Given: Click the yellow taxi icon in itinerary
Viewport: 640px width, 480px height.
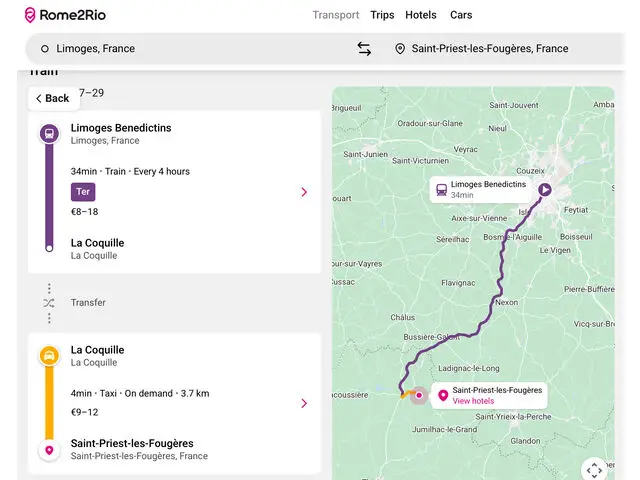Looking at the screenshot, I should [x=49, y=356].
